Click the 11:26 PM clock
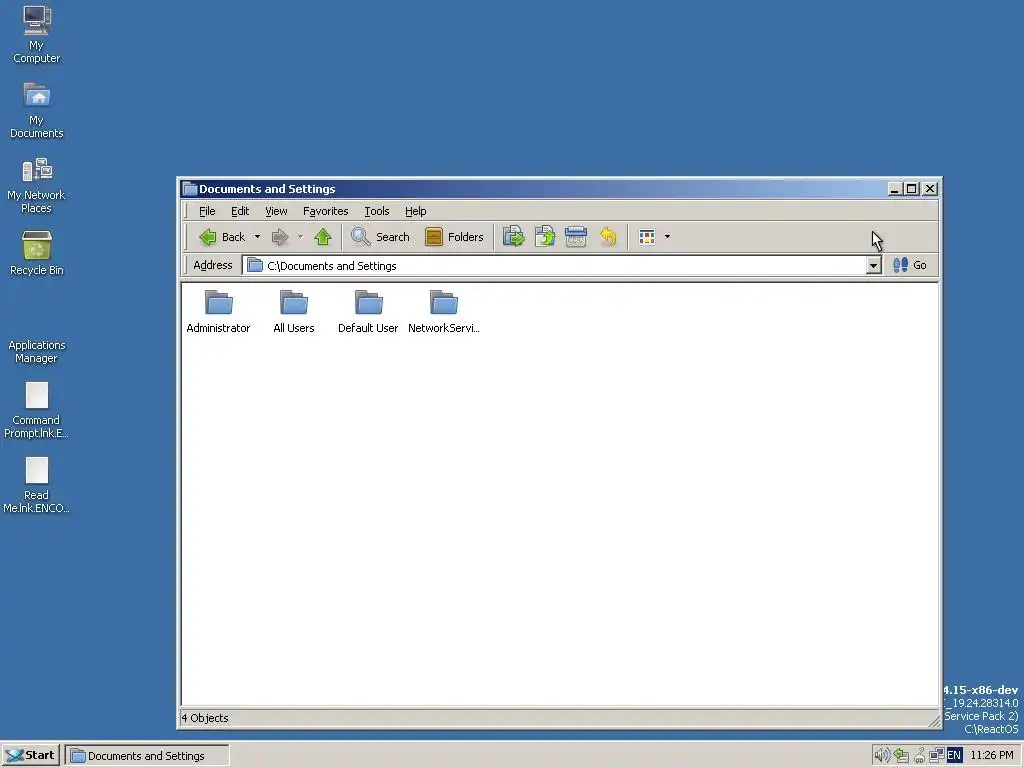 tap(992, 756)
